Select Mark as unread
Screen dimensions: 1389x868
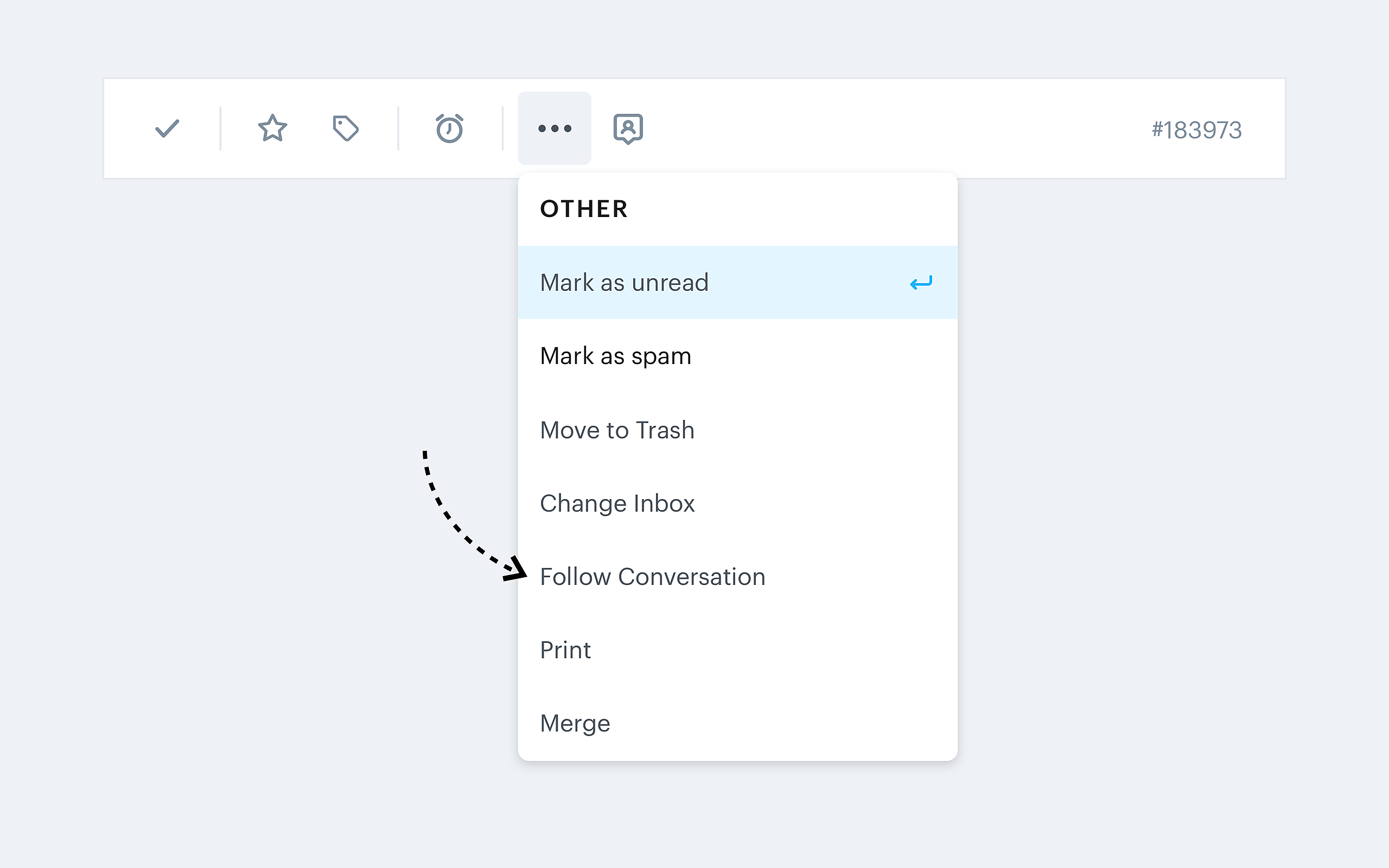624,283
